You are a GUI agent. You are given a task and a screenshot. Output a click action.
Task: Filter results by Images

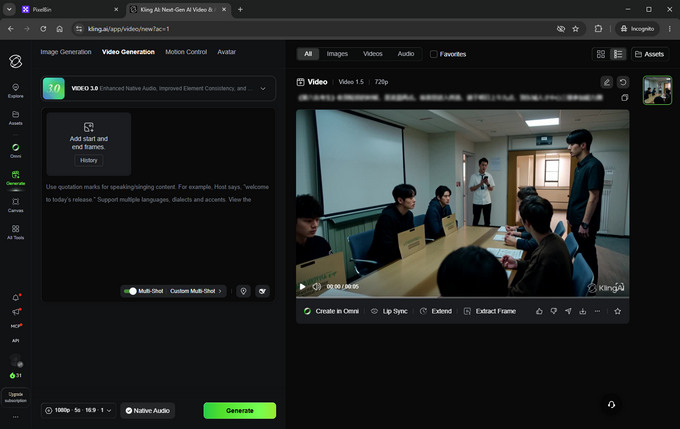click(x=337, y=54)
